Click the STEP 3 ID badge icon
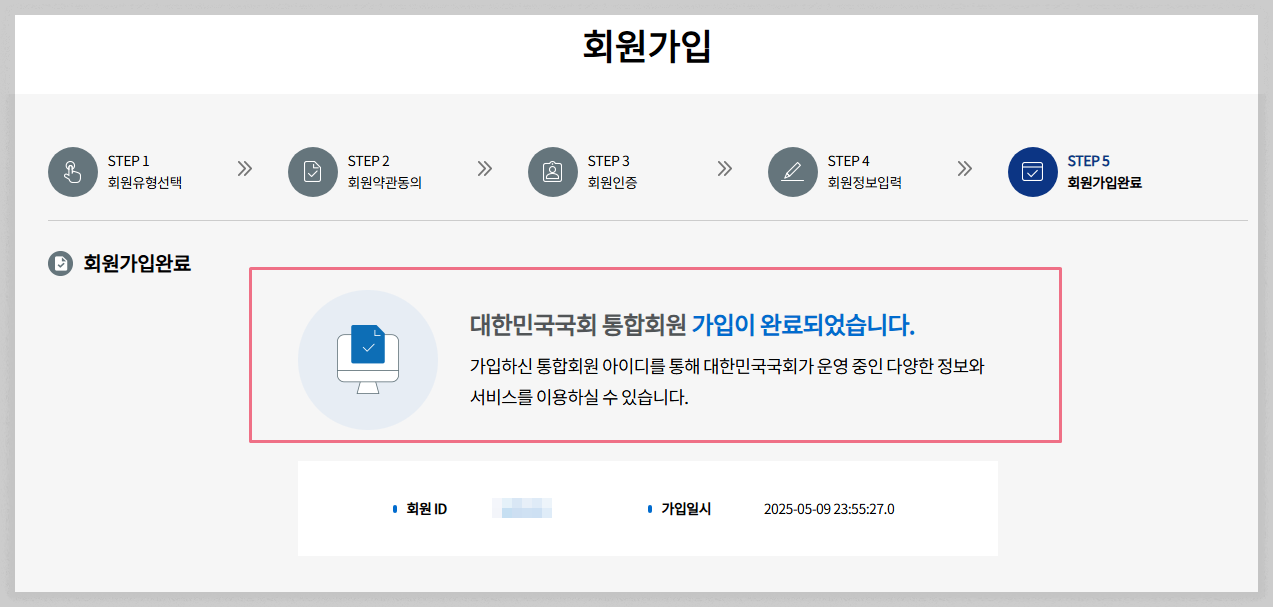Viewport: 1273px width, 607px height. pos(553,172)
